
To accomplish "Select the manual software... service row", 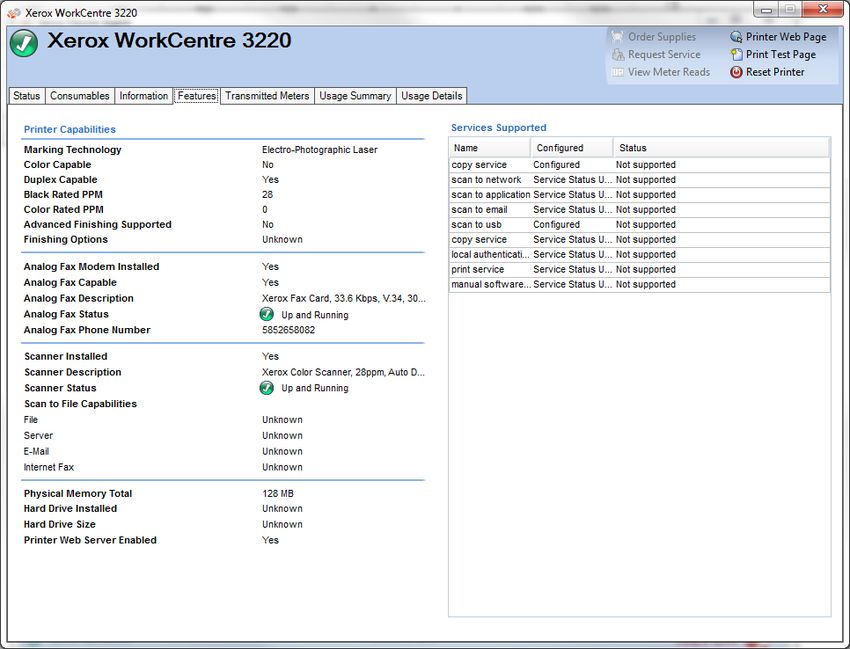I will 640,284.
